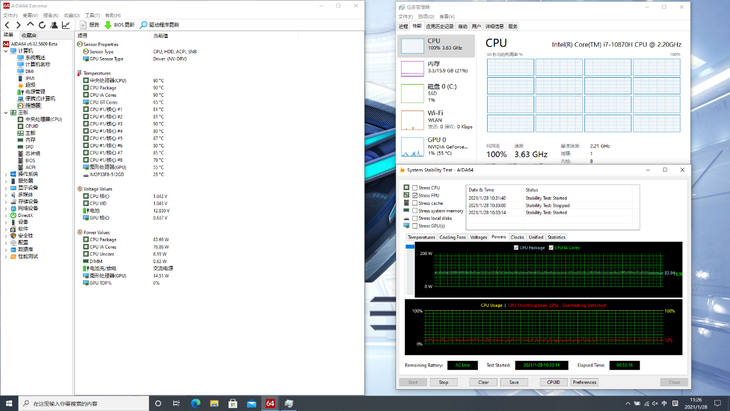Image resolution: width=730 pixels, height=411 pixels.
Task: Open the Windows Start menu
Action: point(9,403)
